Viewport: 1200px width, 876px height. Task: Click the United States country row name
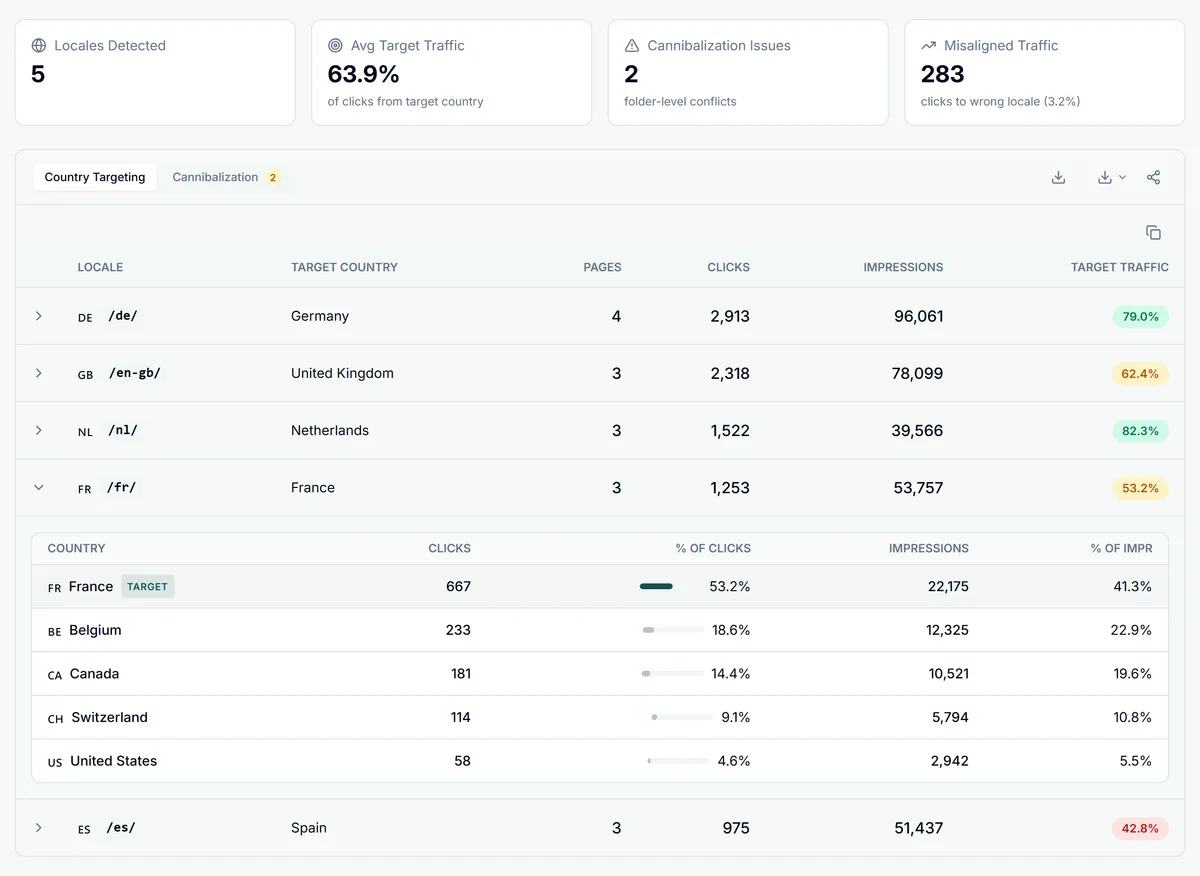click(x=113, y=761)
